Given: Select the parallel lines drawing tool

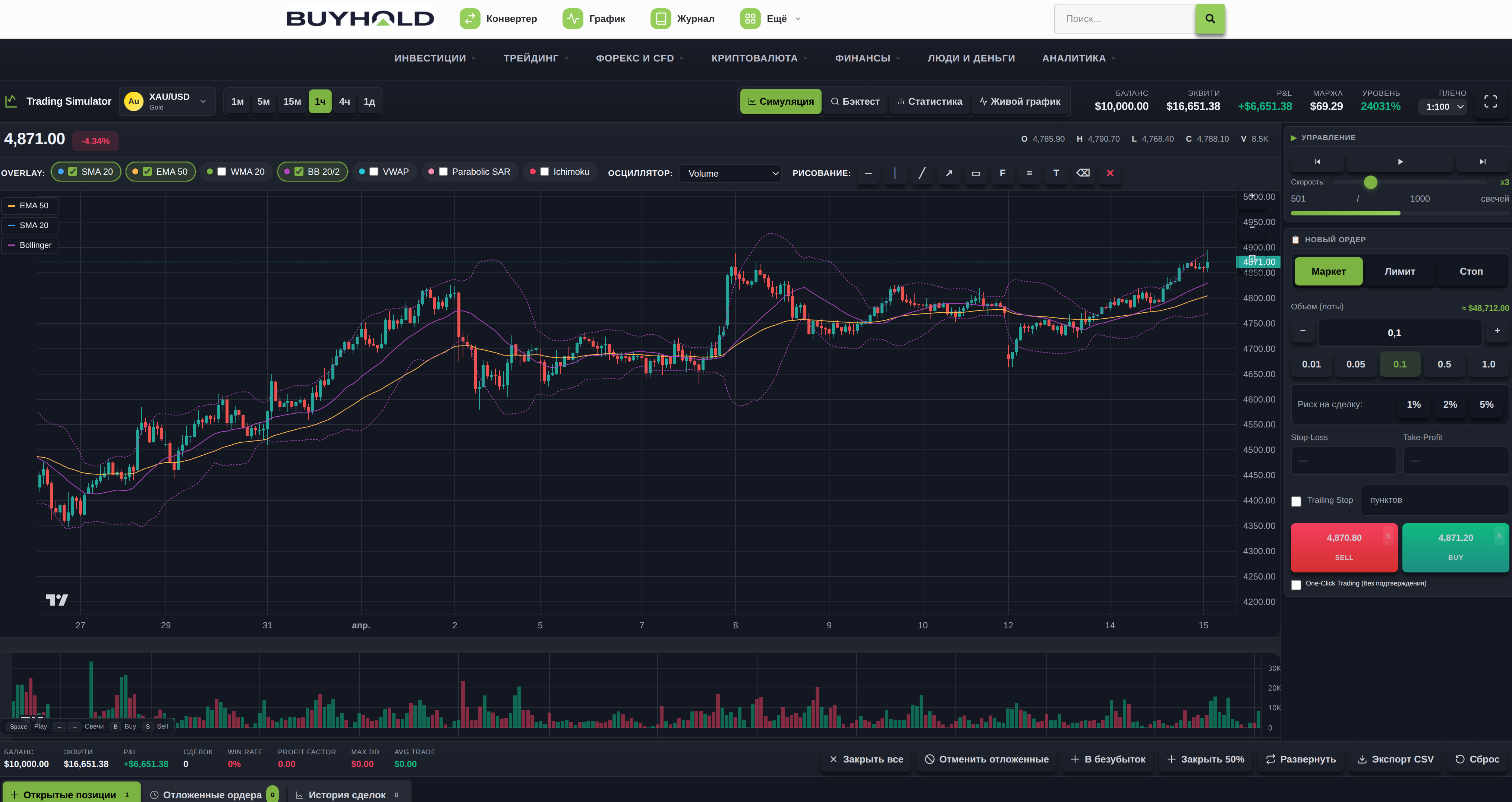Looking at the screenshot, I should tap(1029, 173).
